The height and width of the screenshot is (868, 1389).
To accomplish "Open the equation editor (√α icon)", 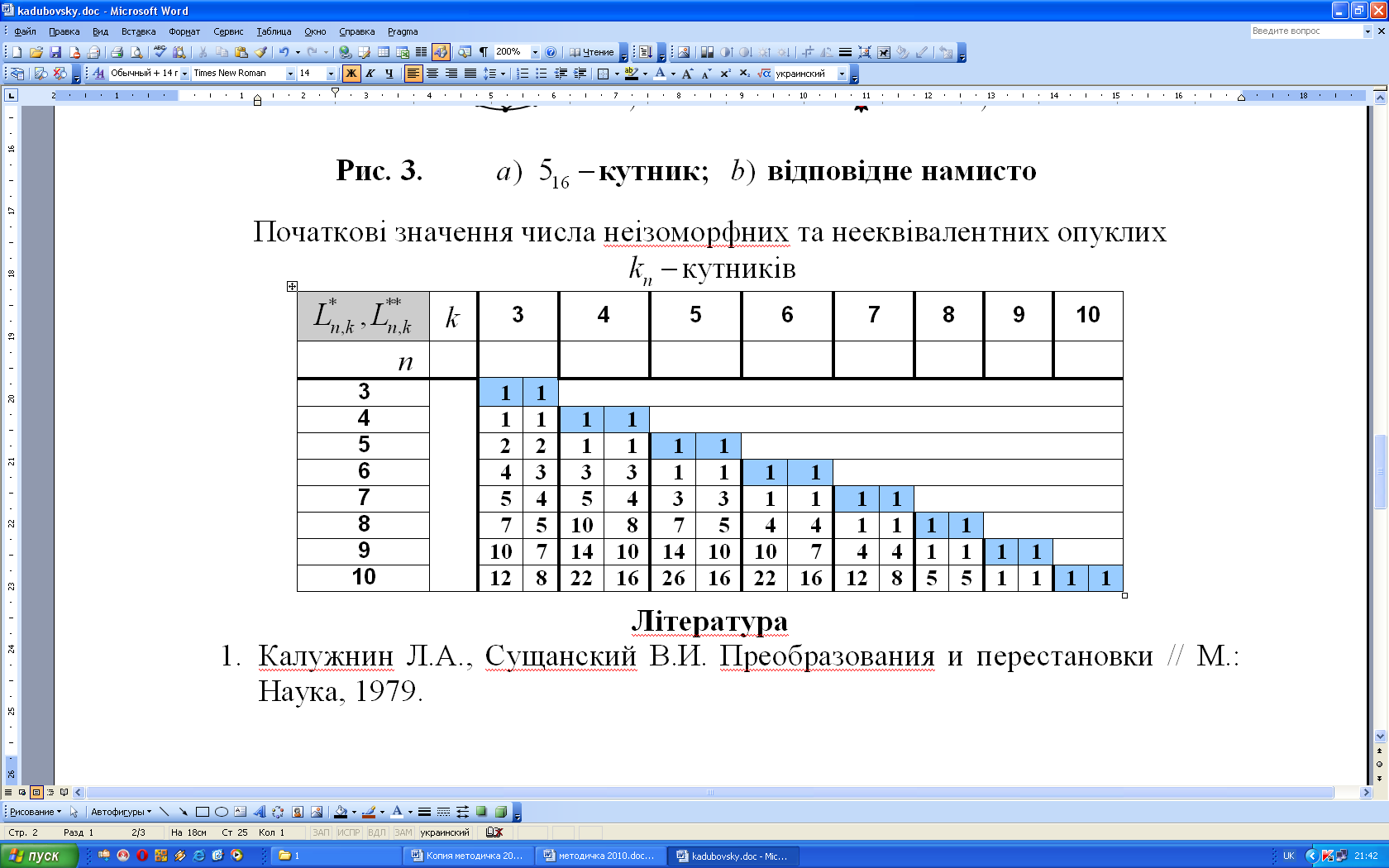I will coord(764,74).
